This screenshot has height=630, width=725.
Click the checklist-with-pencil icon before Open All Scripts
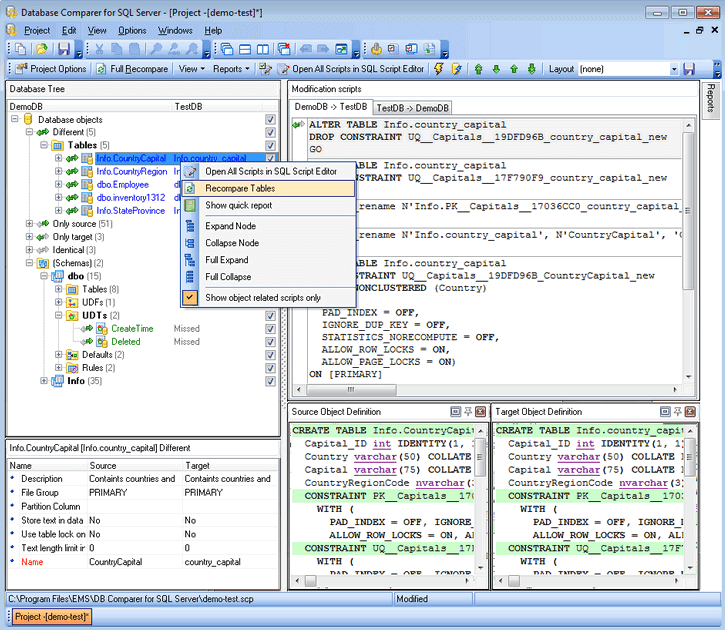pos(265,69)
